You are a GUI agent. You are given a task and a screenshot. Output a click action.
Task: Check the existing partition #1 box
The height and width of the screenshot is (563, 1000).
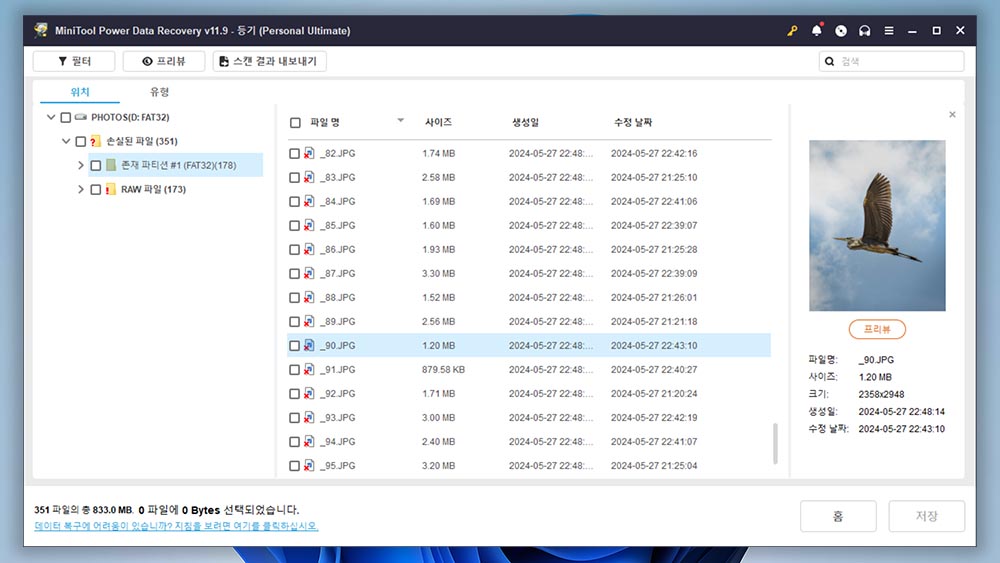[x=96, y=166]
